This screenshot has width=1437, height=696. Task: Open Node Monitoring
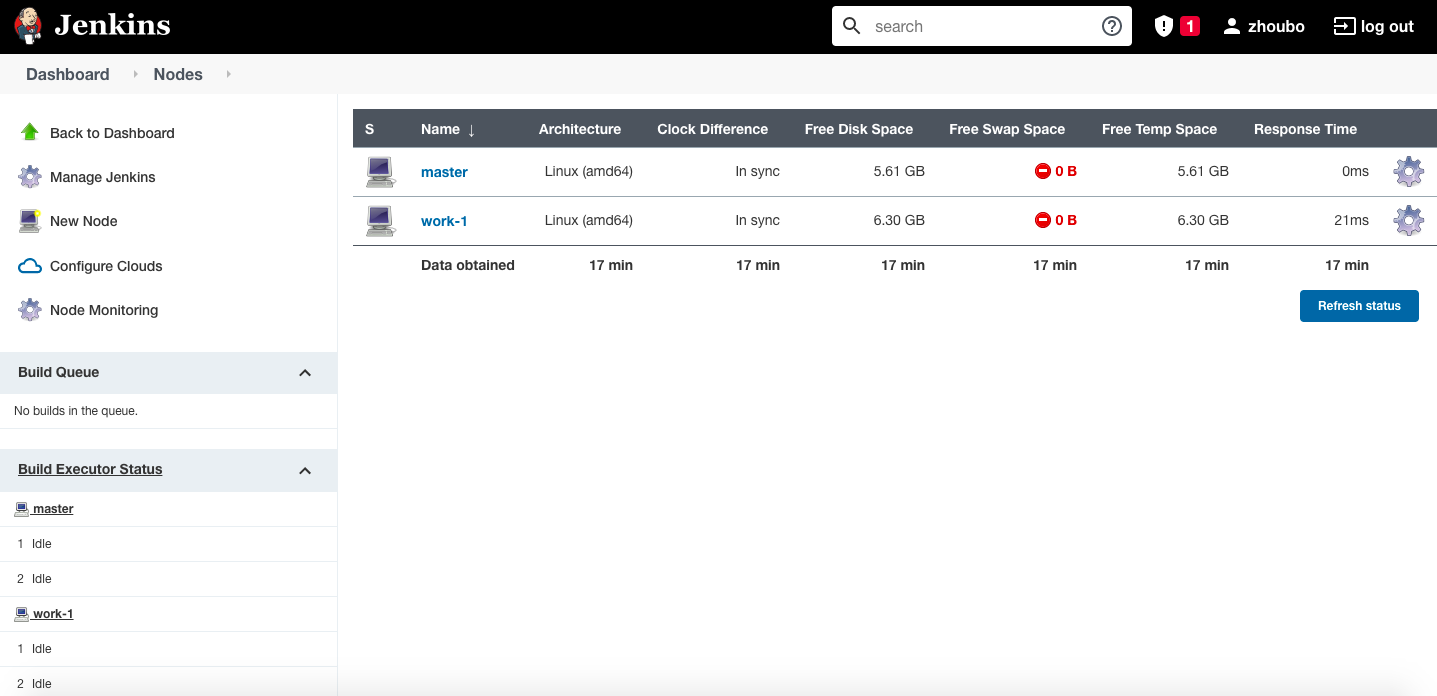(x=104, y=310)
